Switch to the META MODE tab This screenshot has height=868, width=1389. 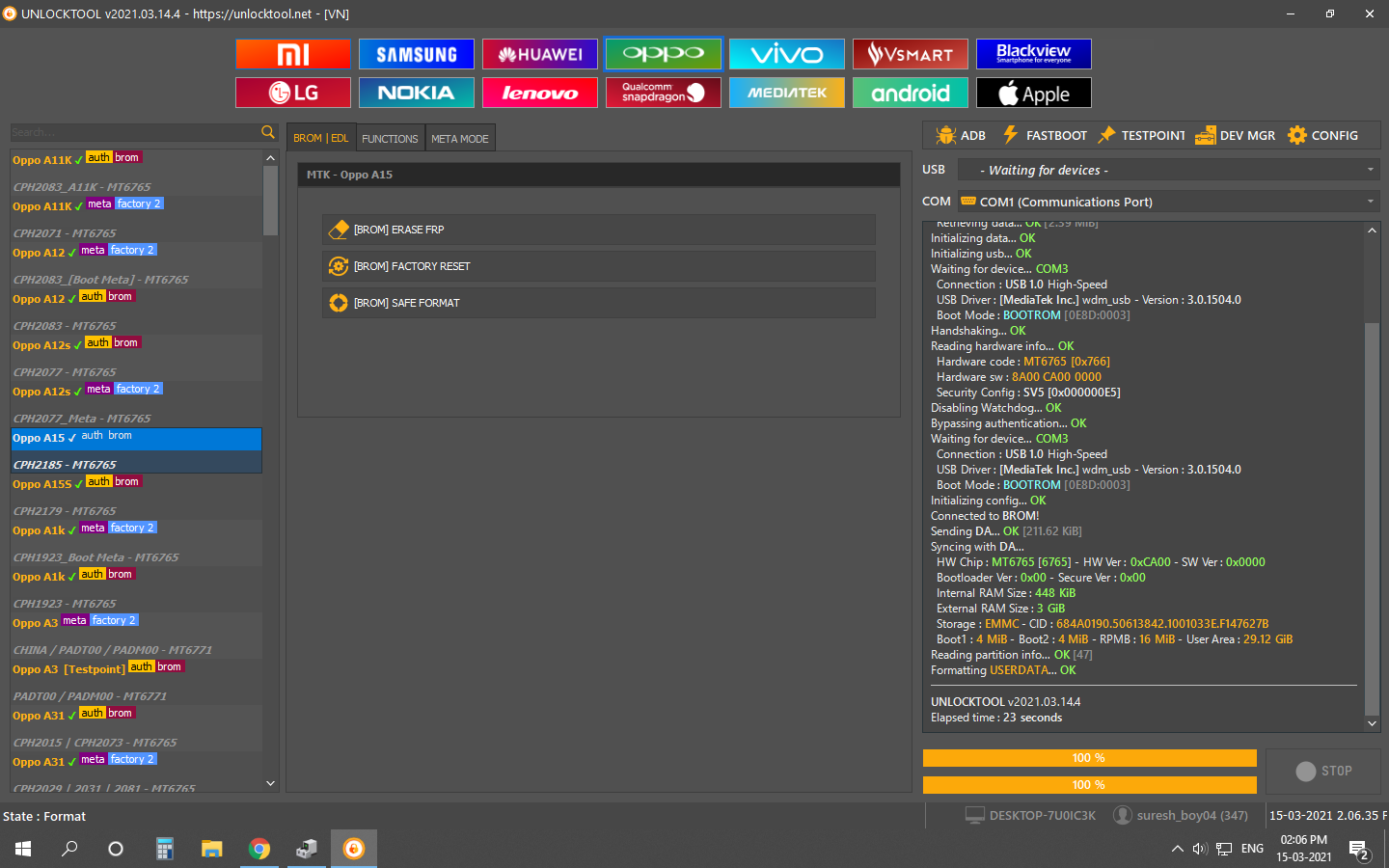point(460,138)
